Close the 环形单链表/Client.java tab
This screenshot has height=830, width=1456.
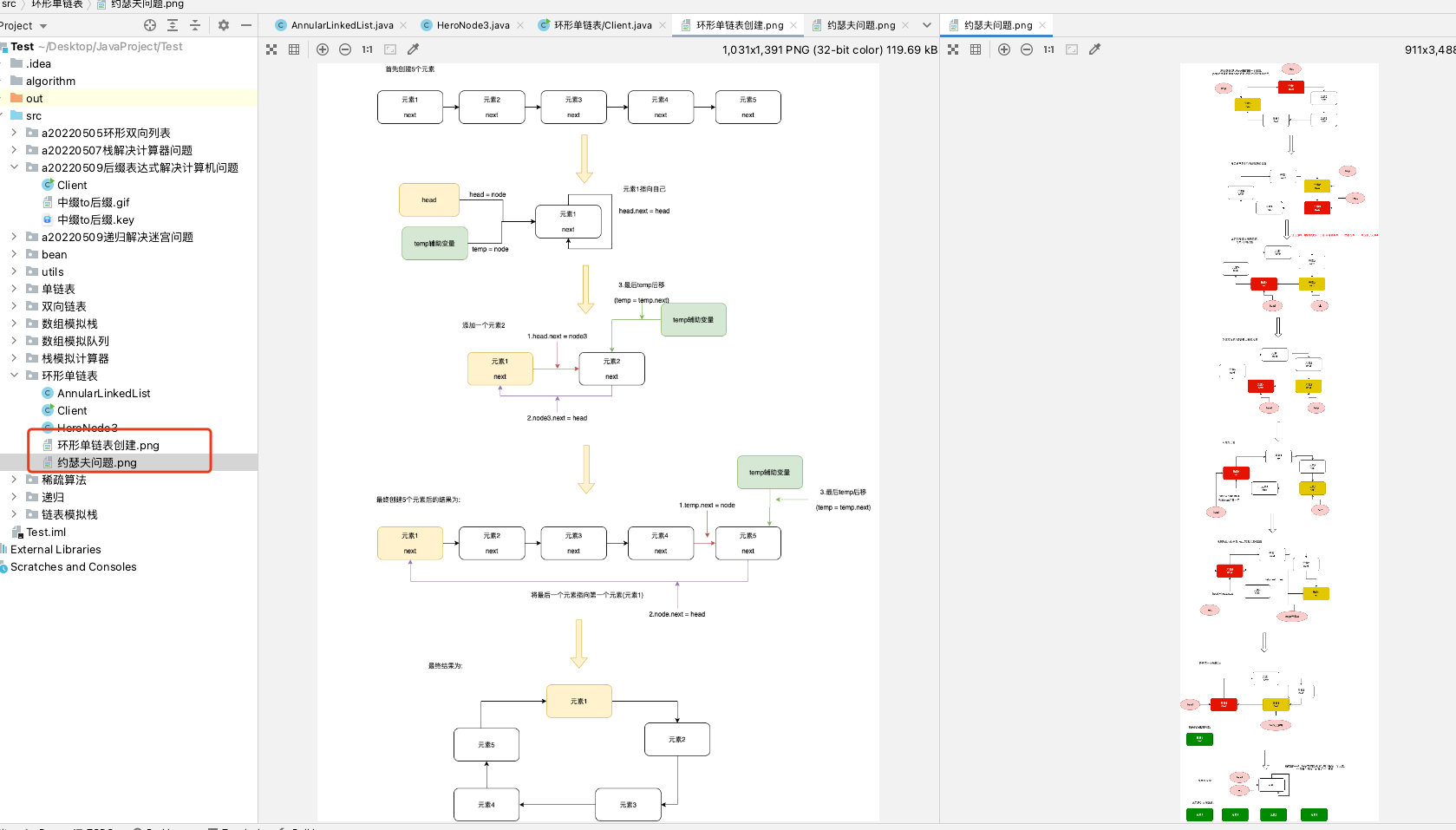[663, 25]
